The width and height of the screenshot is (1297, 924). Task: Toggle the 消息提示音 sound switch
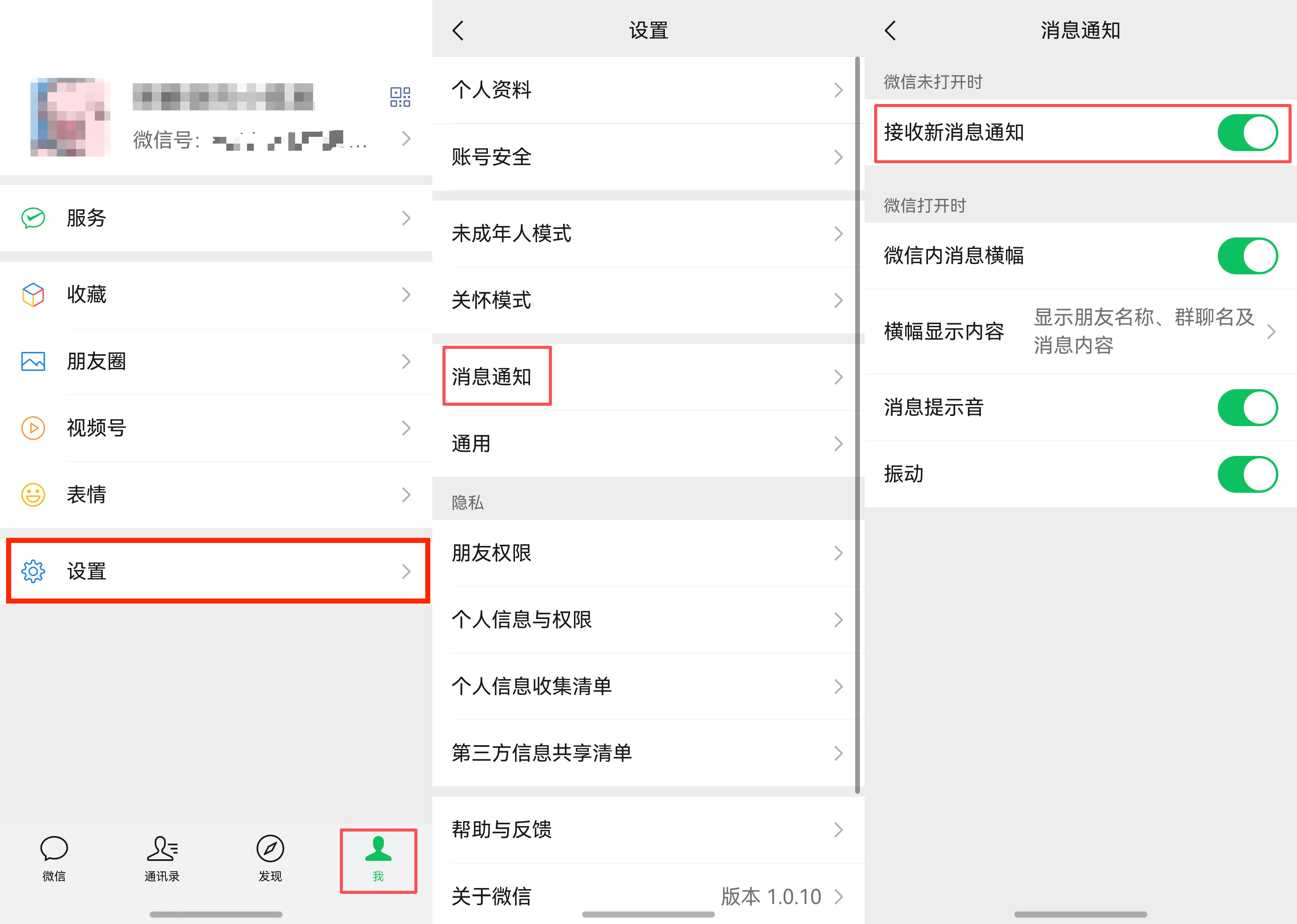click(1247, 407)
